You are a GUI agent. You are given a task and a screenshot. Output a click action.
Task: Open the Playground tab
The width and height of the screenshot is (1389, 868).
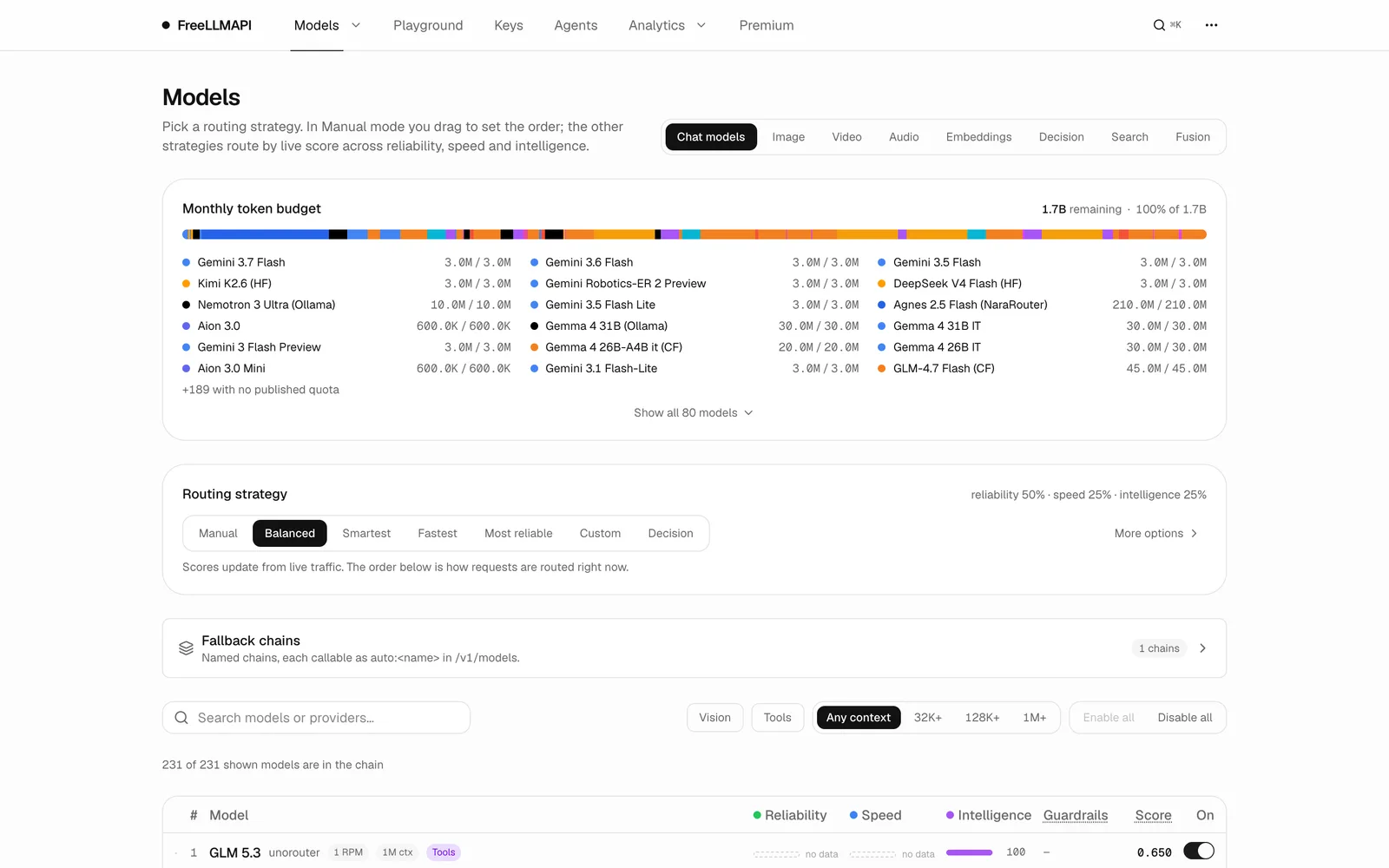(428, 25)
